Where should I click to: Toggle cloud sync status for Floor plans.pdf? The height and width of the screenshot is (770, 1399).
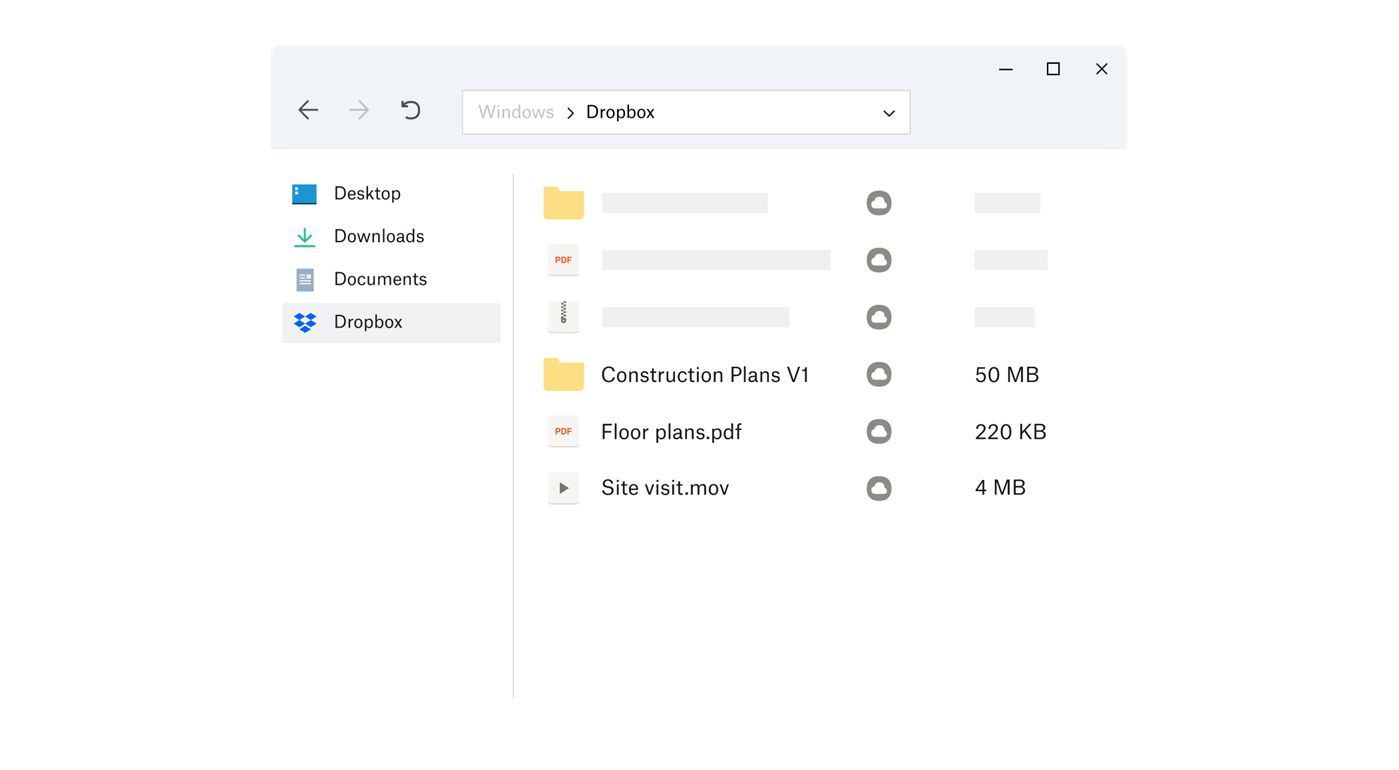(878, 431)
